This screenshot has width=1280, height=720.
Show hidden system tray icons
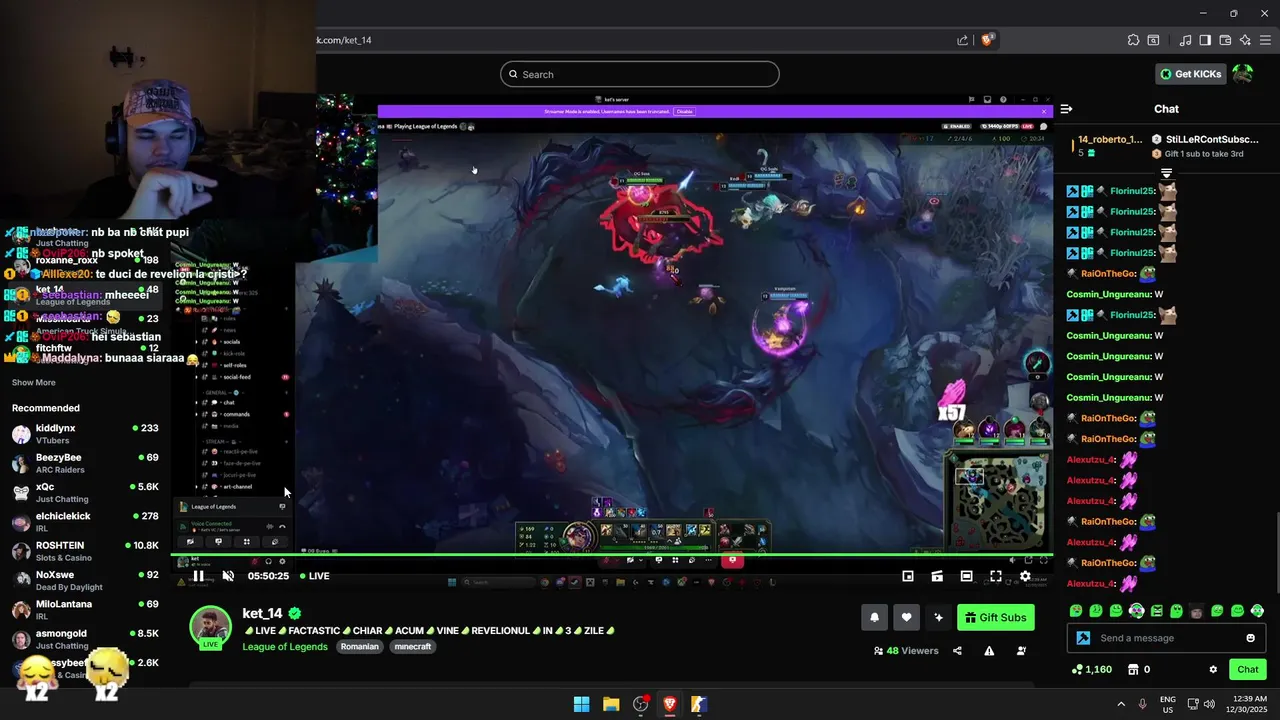(x=1121, y=704)
